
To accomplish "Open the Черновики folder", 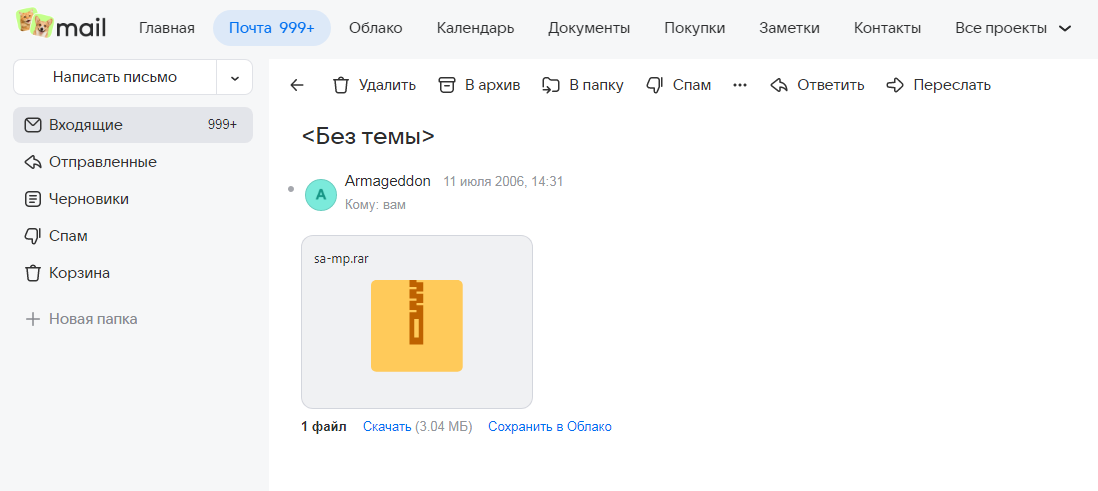I will pos(89,199).
